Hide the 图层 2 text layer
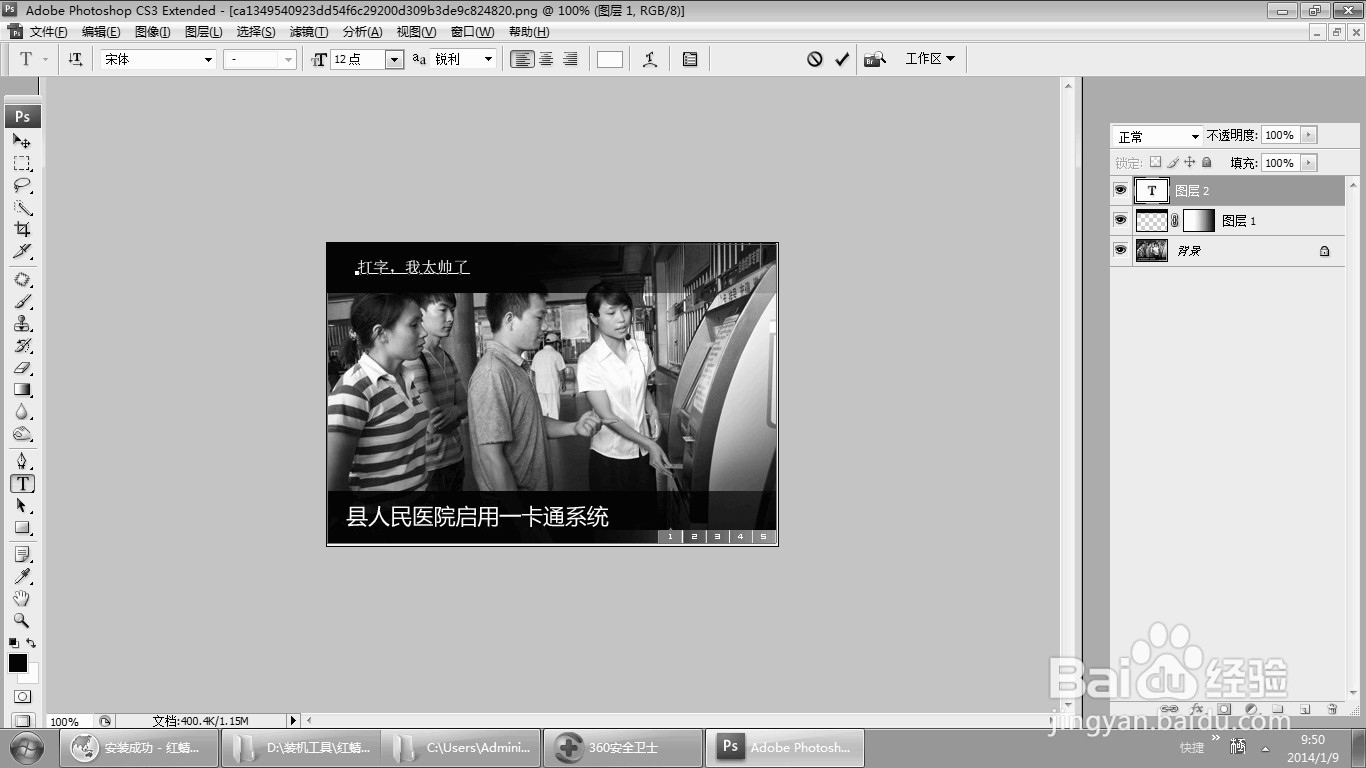This screenshot has height=768, width=1366. pos(1121,190)
